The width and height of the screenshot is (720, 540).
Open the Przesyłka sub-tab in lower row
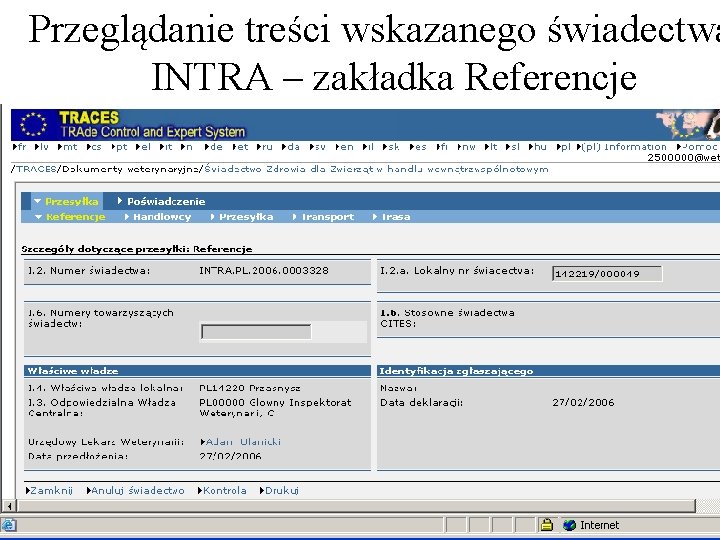[242, 217]
